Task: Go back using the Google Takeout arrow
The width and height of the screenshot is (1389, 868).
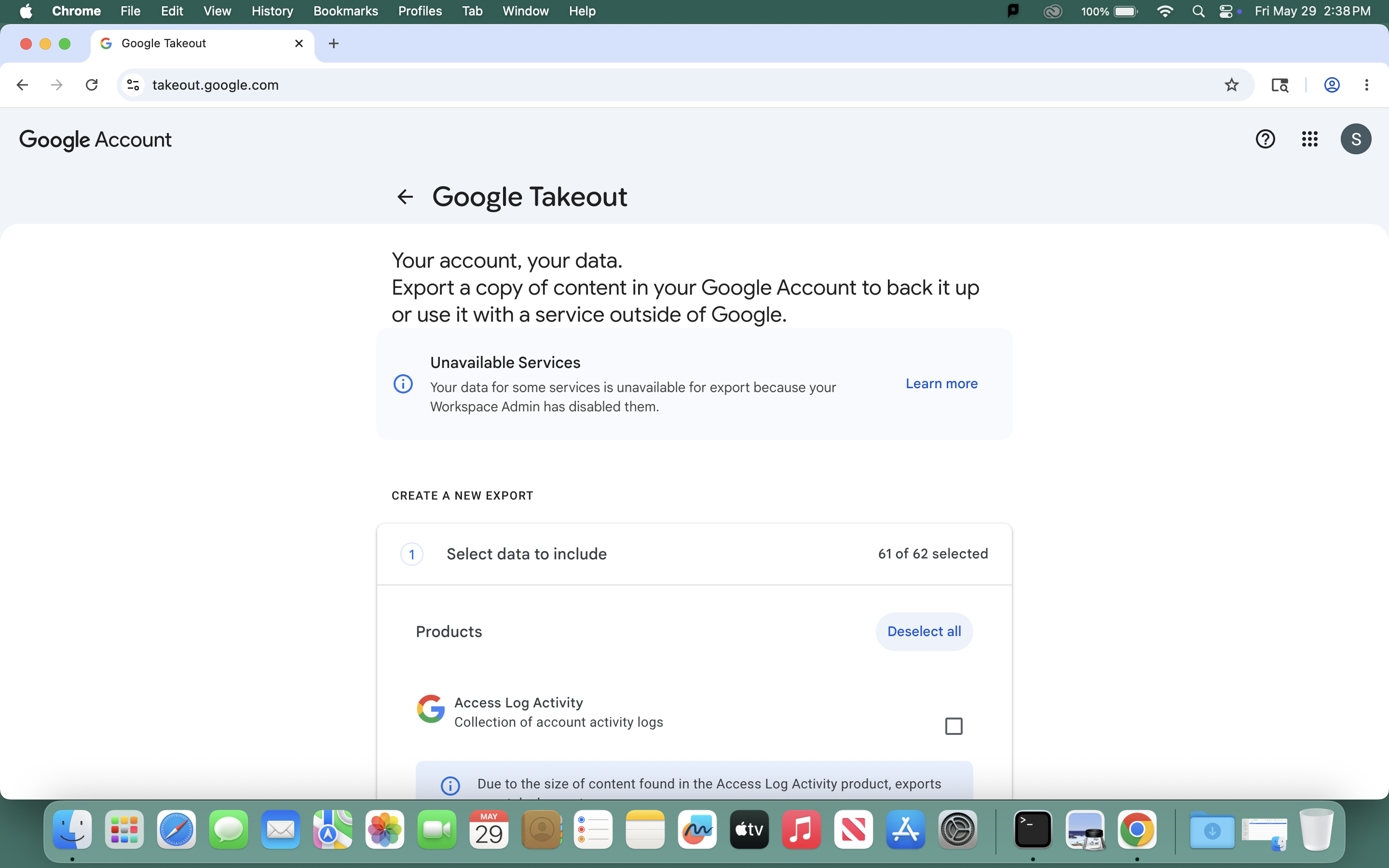Action: [x=405, y=197]
